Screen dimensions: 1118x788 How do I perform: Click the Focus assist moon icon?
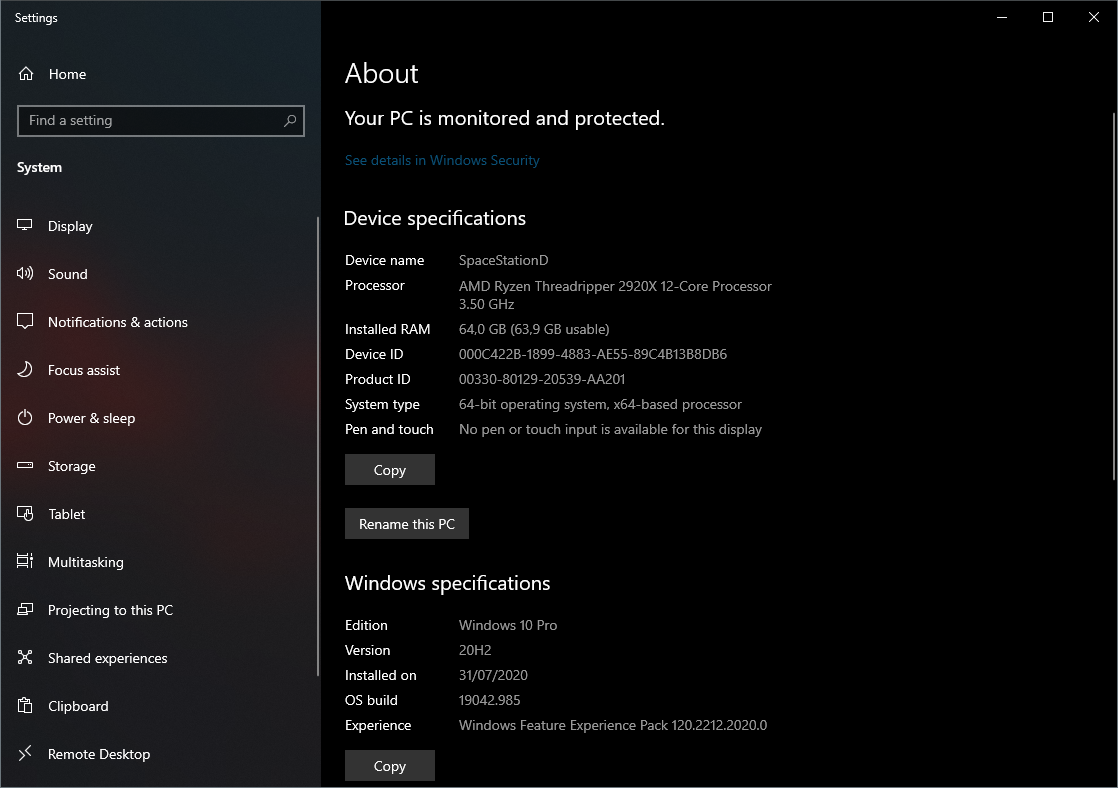(26, 370)
